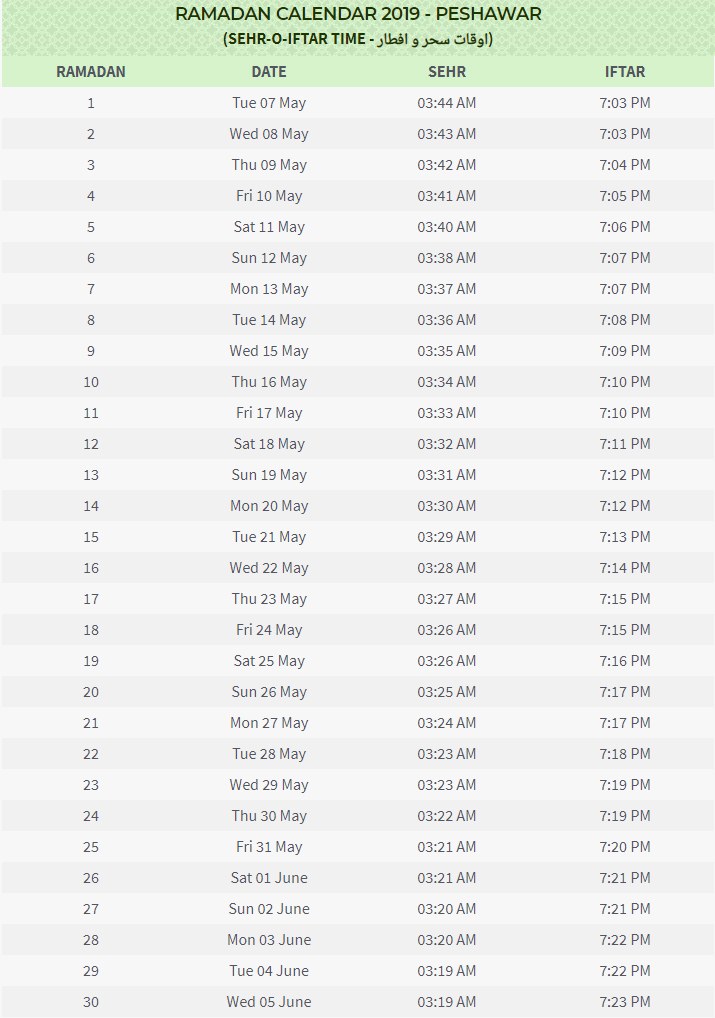715x1018 pixels.
Task: Click Sehr time 03:44 AM
Action: (x=447, y=103)
